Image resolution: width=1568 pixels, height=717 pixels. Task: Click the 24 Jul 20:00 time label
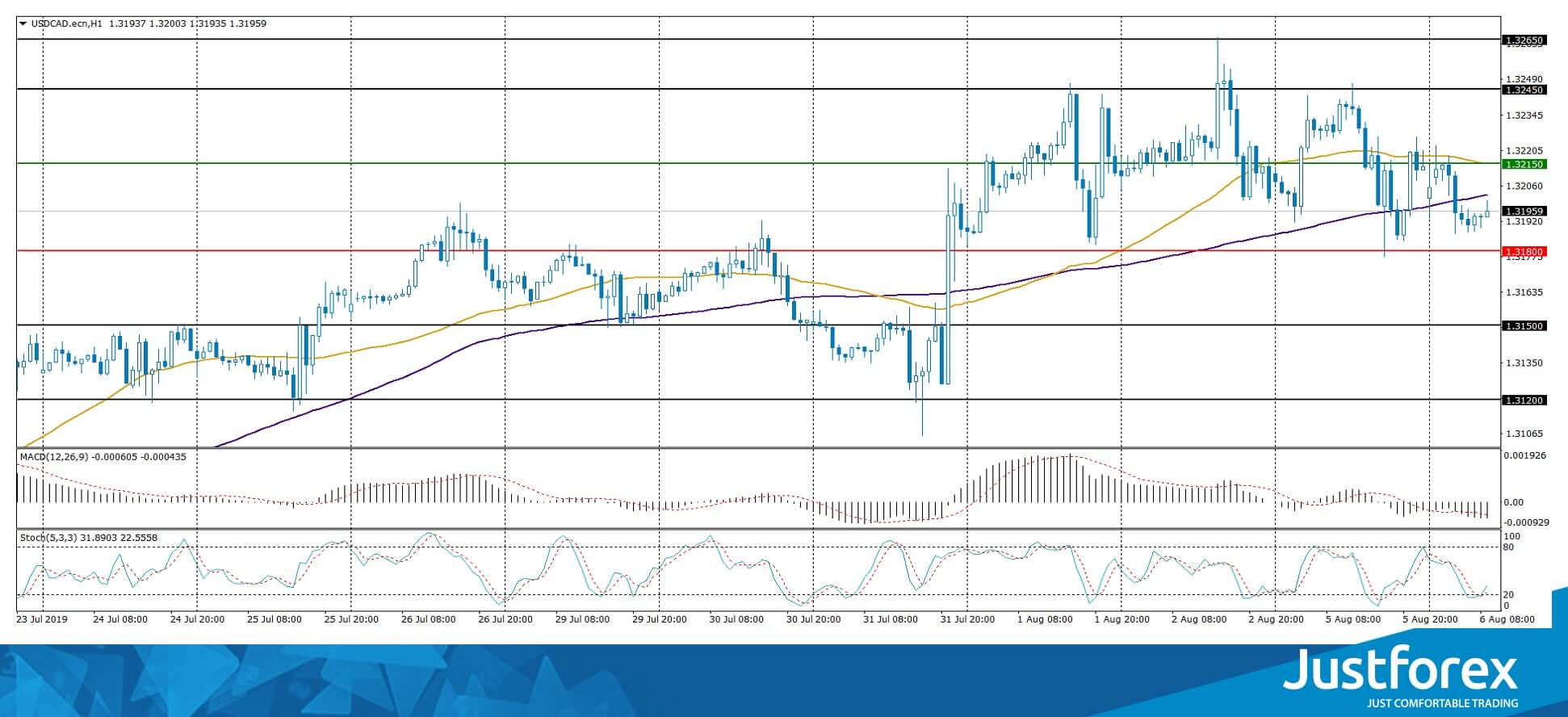coord(198,619)
